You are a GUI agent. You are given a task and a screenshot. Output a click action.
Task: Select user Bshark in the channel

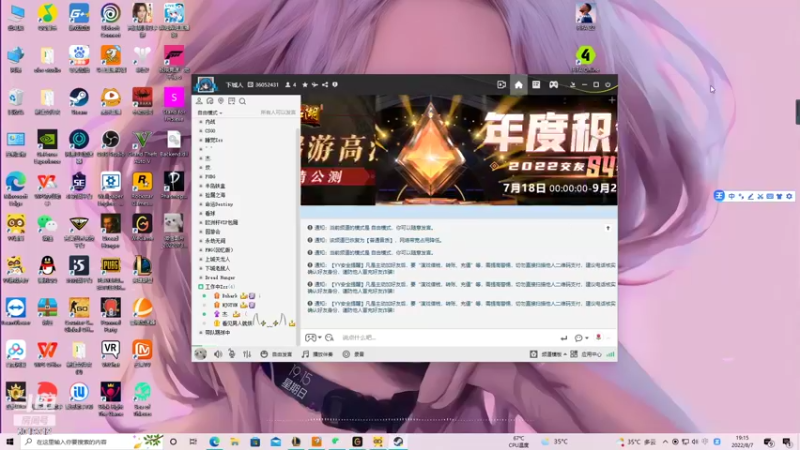pos(230,296)
